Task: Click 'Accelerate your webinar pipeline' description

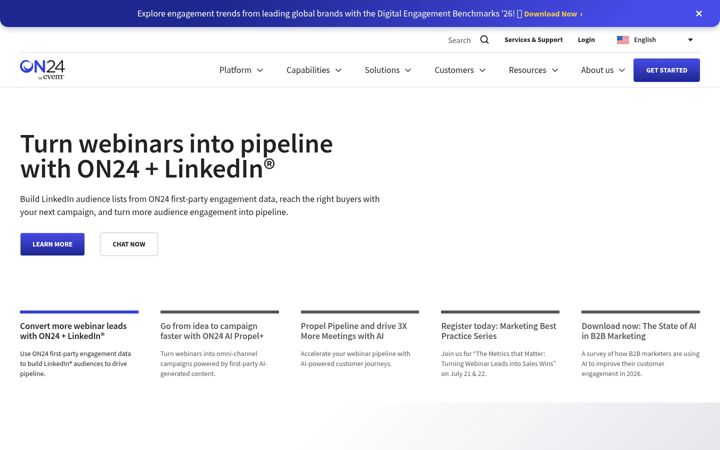Action: [355, 359]
